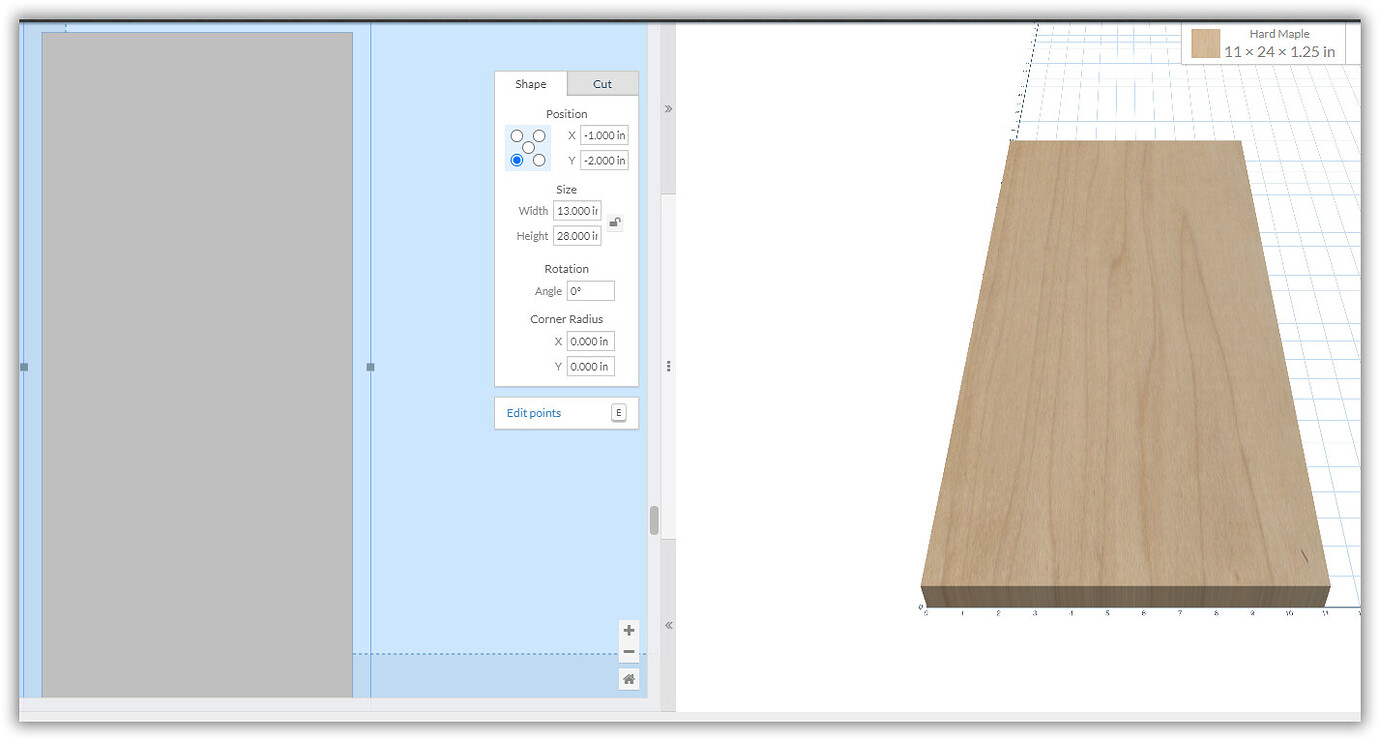Image resolution: width=1380 pixels, height=740 pixels.
Task: Select the top-left position anchor
Action: coord(517,135)
